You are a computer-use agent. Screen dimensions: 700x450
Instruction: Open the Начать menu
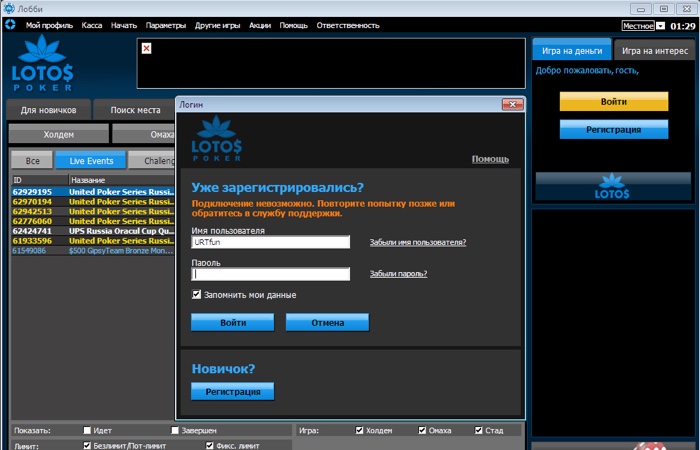[124, 25]
